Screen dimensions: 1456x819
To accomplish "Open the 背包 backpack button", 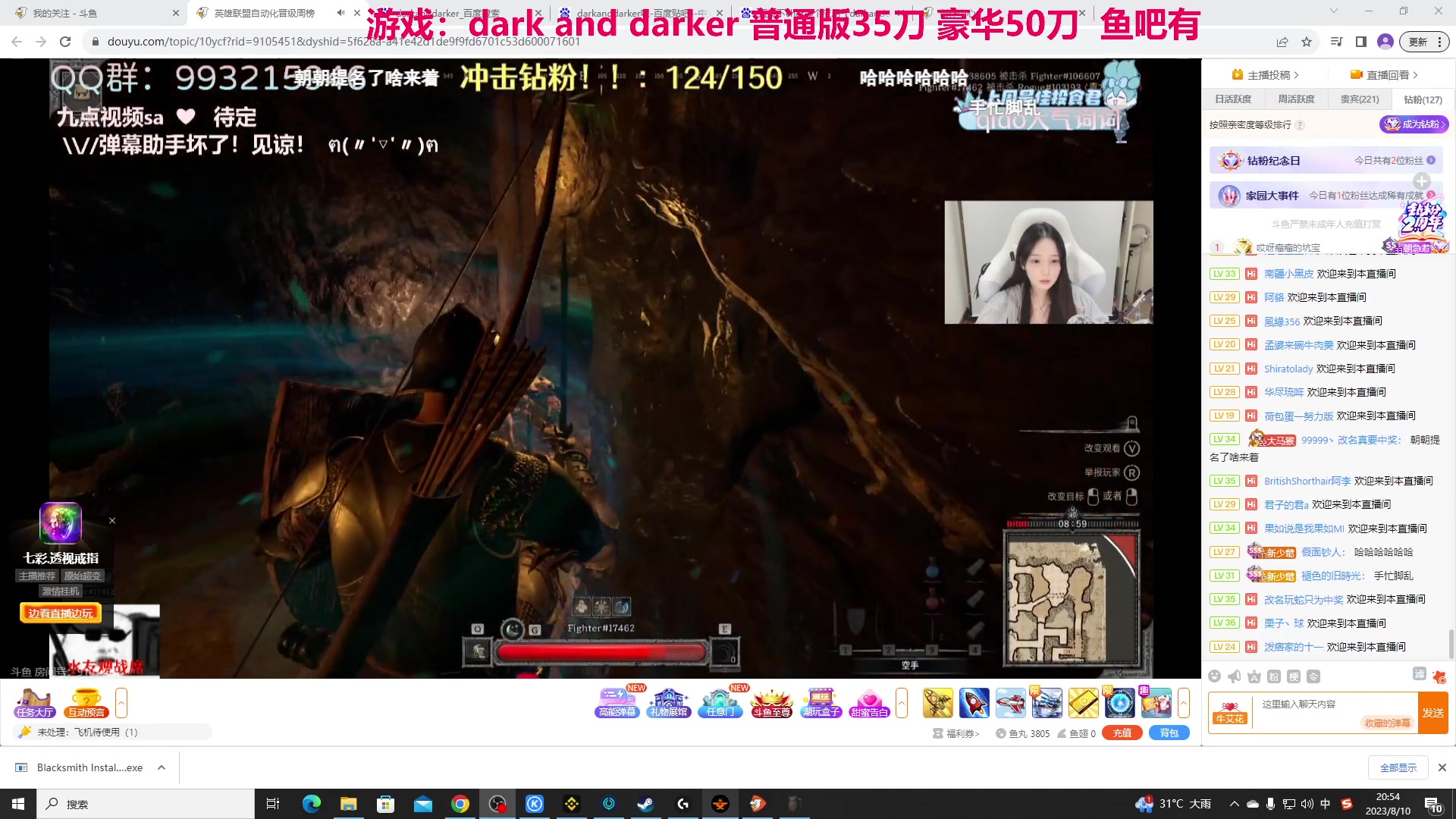I will (x=1169, y=733).
